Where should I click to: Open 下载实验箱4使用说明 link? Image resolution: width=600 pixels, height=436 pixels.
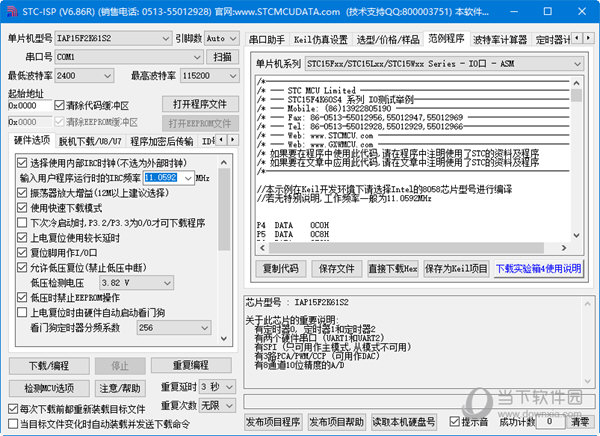click(x=538, y=269)
